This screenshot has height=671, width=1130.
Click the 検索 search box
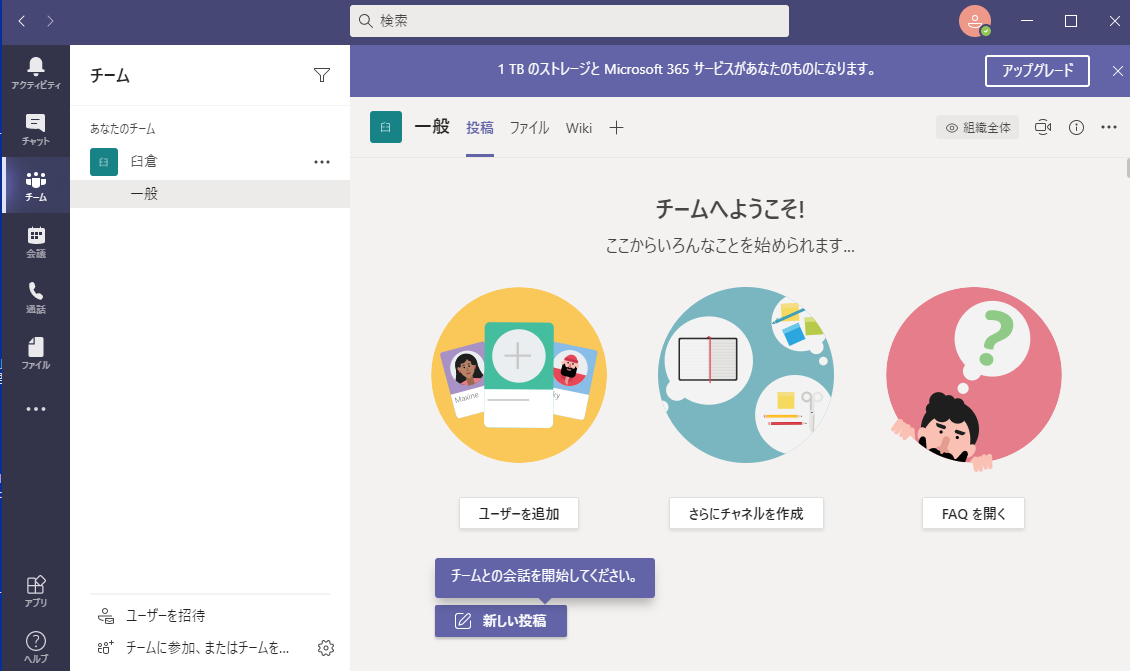click(569, 20)
